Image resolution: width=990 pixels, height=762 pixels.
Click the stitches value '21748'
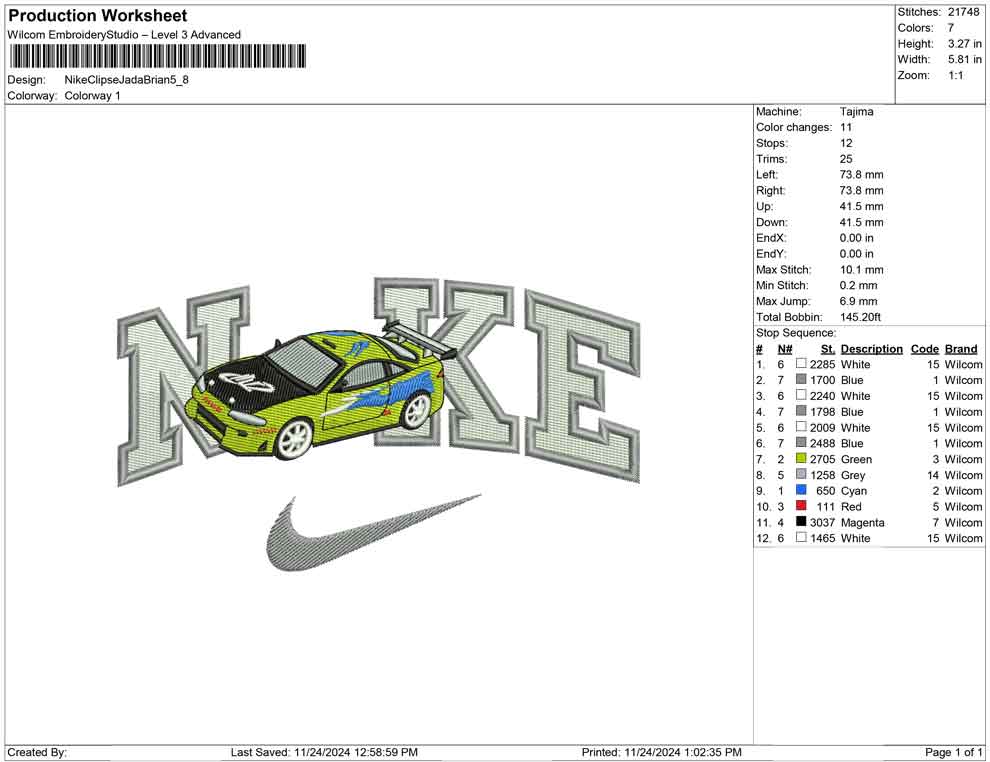(x=963, y=12)
